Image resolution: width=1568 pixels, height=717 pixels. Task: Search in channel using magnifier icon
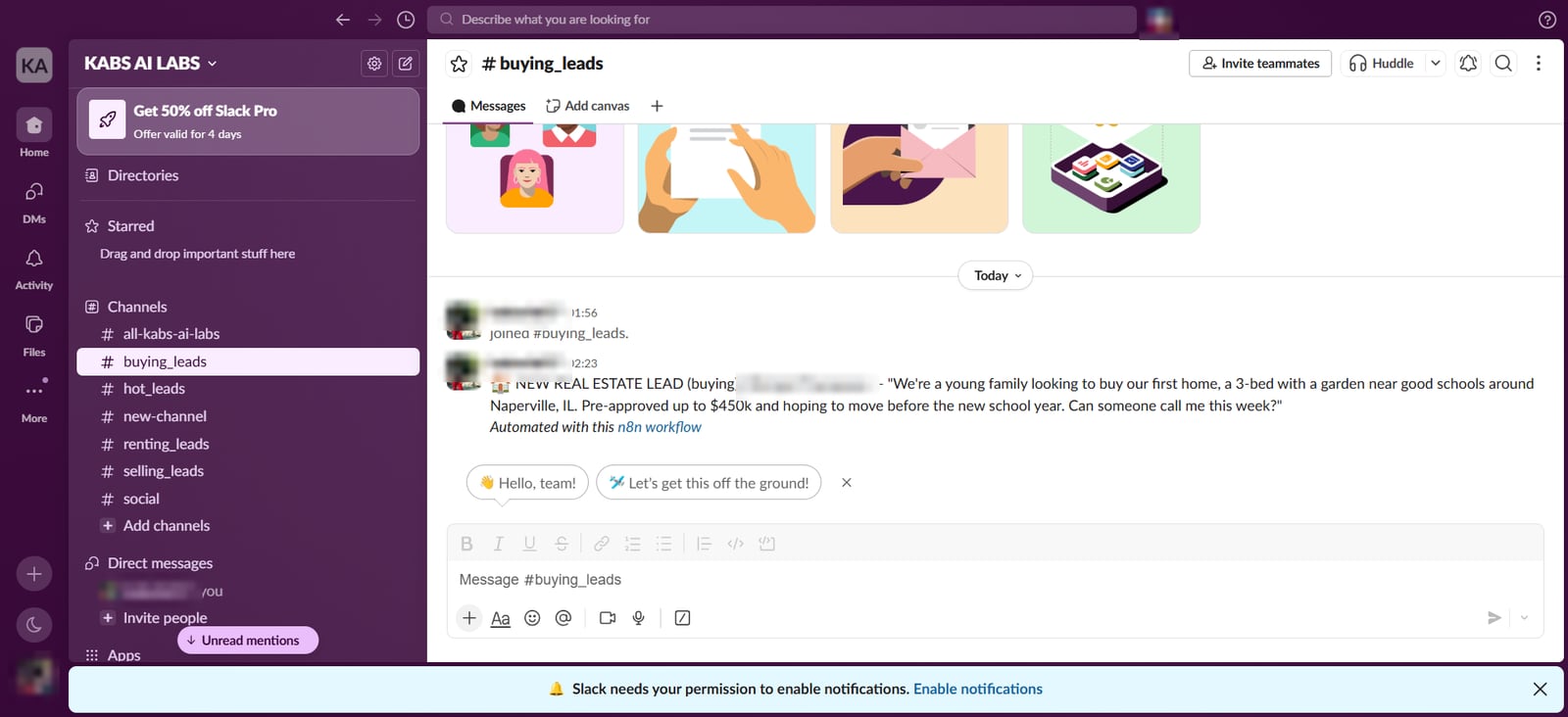(x=1503, y=64)
